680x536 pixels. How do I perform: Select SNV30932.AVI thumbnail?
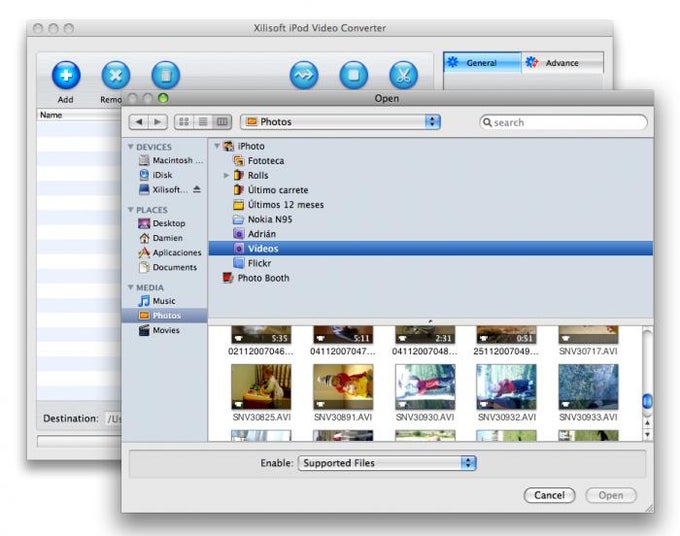506,387
